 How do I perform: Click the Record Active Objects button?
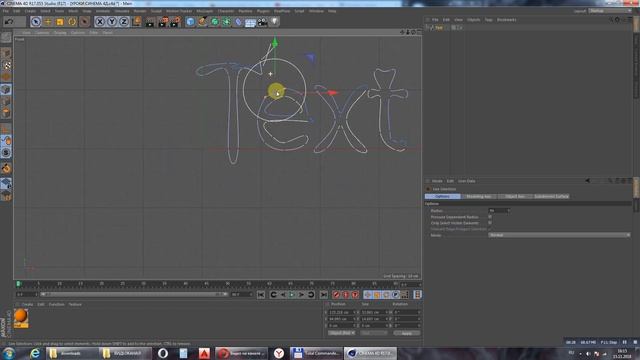tap(336, 295)
